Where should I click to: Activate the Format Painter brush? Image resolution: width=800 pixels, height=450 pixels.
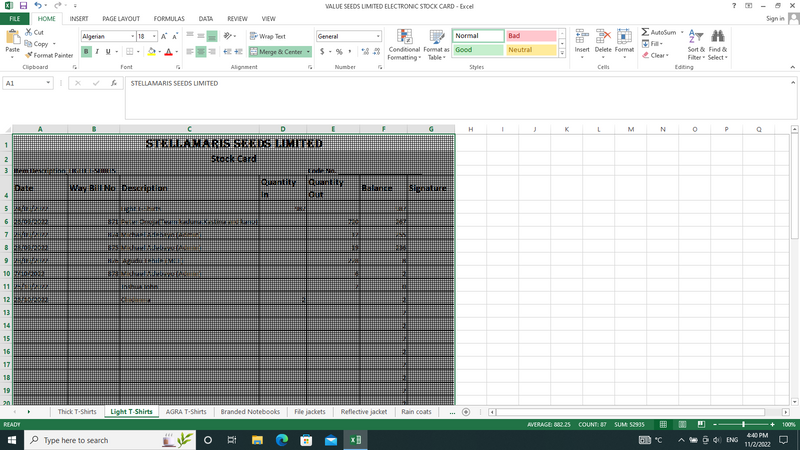pos(29,55)
